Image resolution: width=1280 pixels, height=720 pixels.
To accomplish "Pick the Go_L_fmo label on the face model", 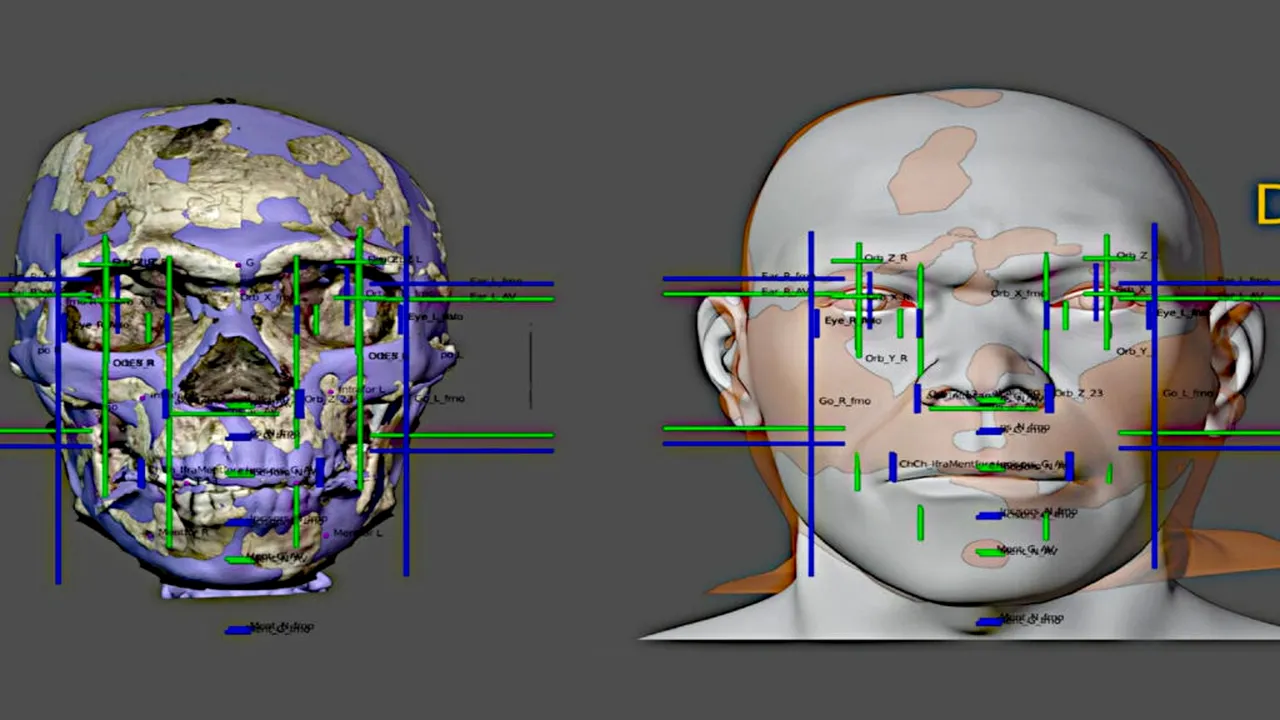I will (x=1188, y=394).
